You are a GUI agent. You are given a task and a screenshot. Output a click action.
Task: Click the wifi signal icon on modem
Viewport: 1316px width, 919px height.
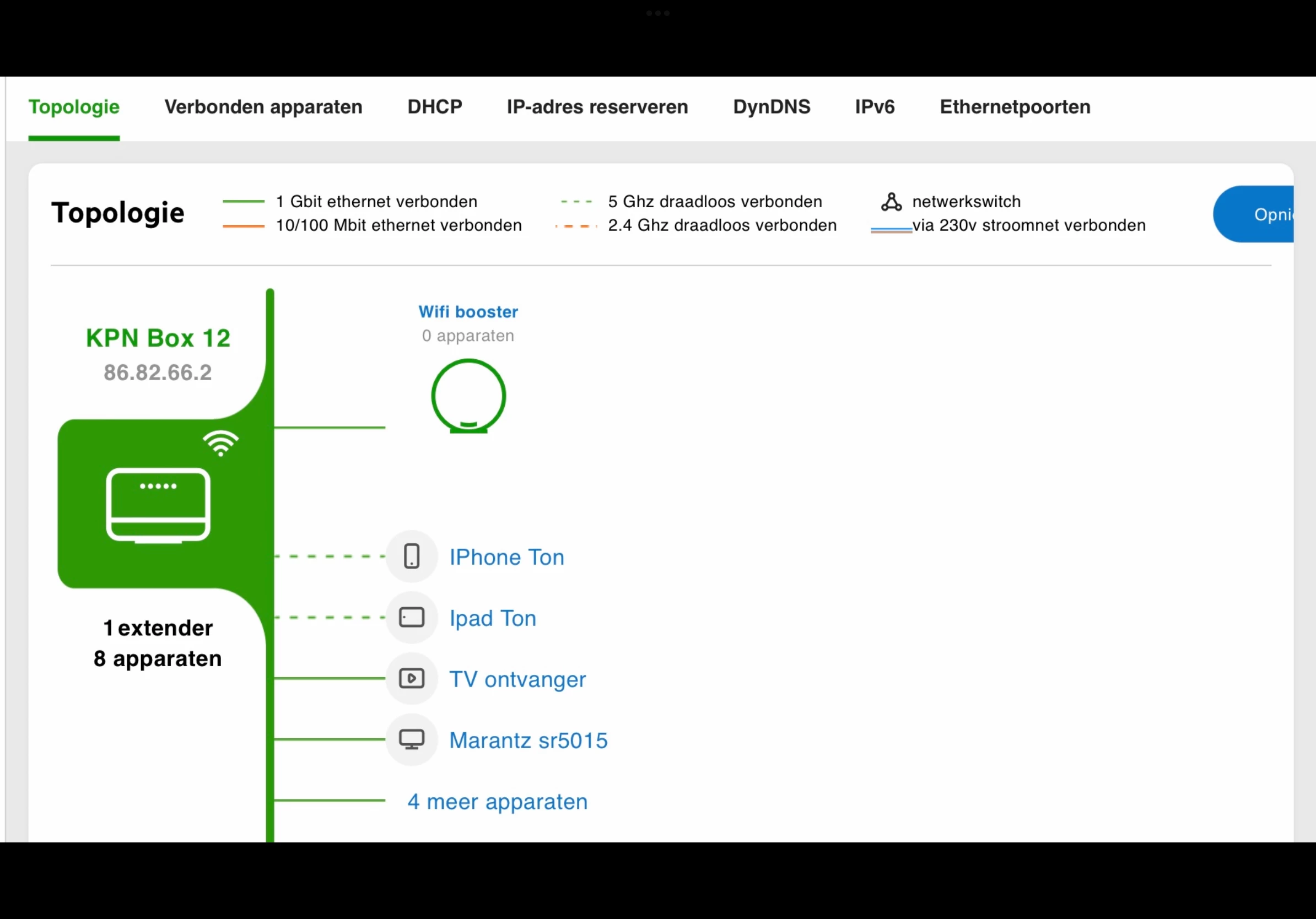pos(220,443)
